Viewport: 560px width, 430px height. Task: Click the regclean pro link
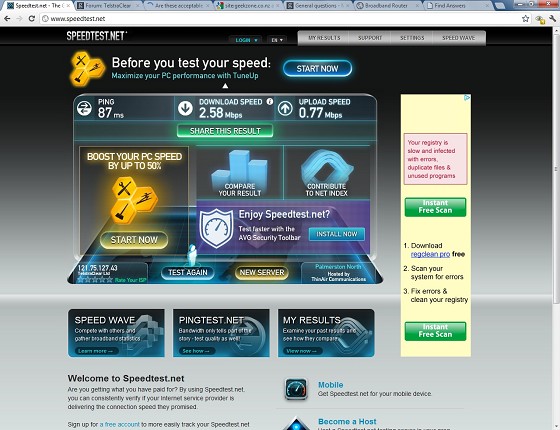(430, 254)
